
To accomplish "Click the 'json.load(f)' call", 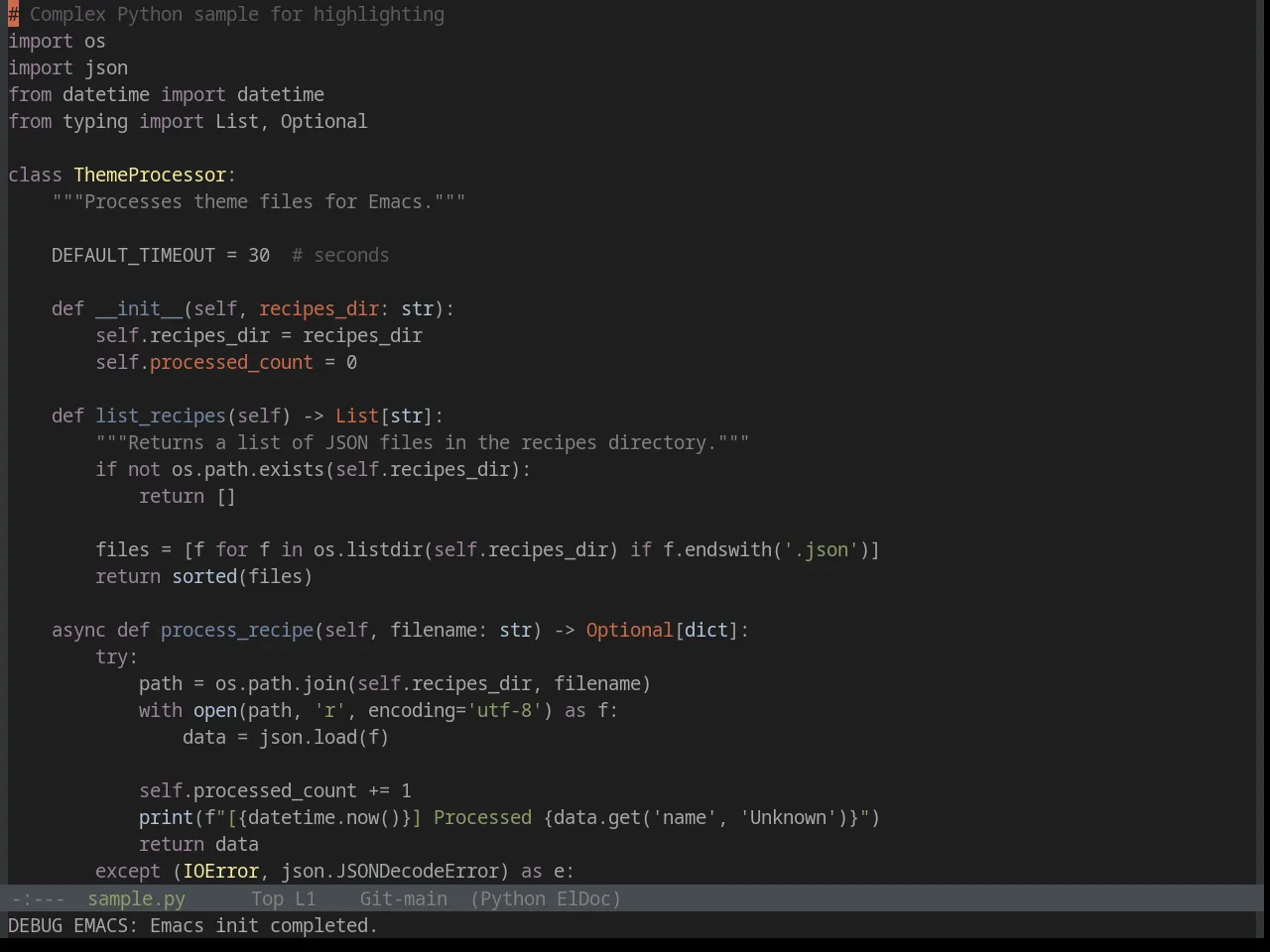I will point(324,737).
